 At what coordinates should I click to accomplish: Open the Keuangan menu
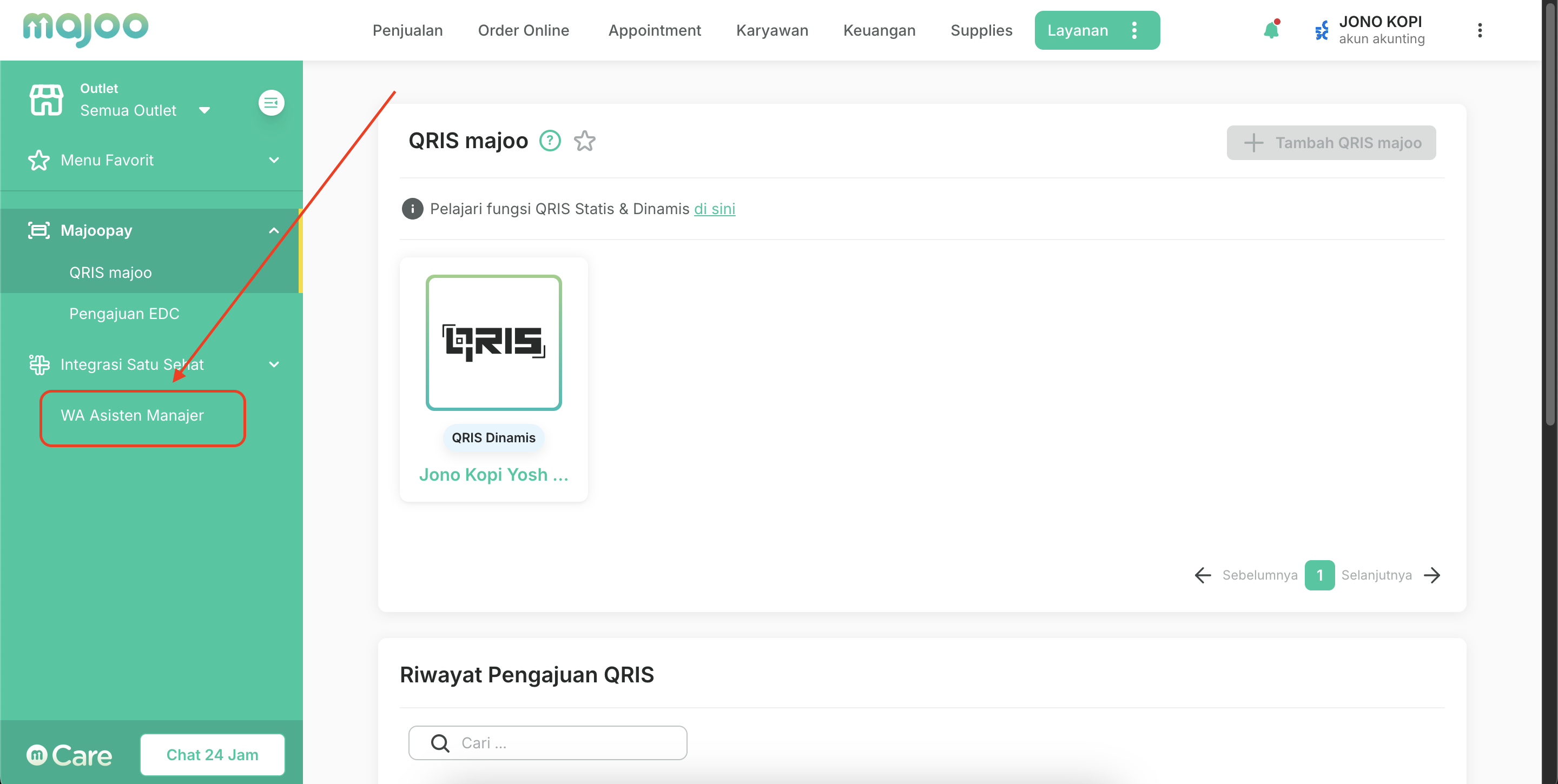[x=879, y=30]
